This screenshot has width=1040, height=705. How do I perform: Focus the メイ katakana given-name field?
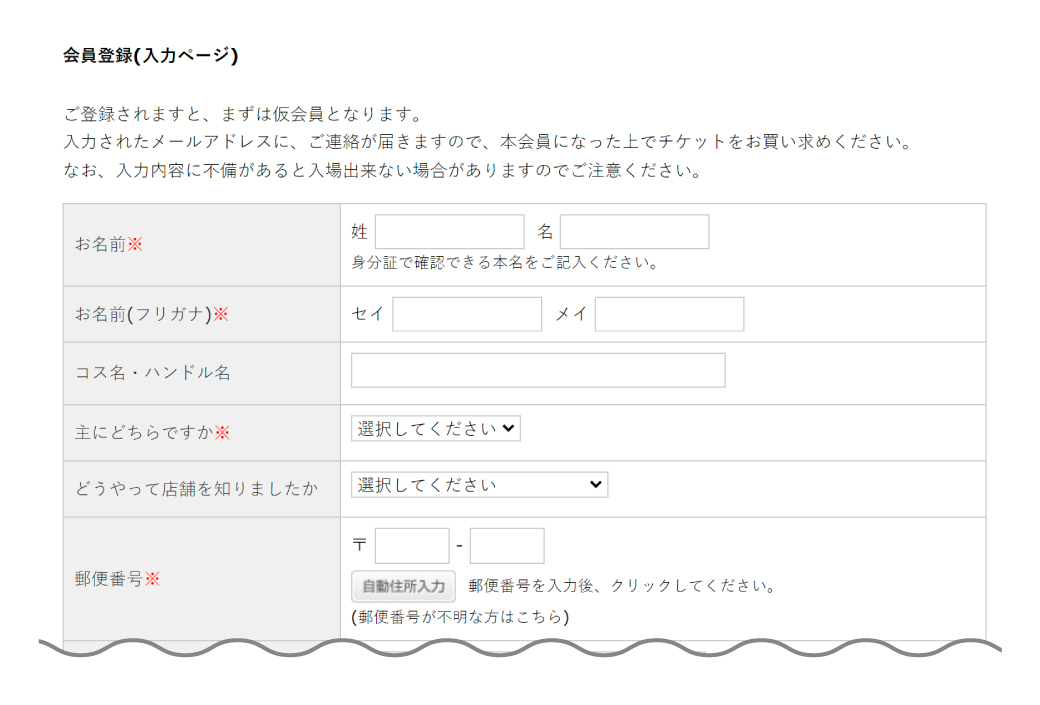point(668,314)
